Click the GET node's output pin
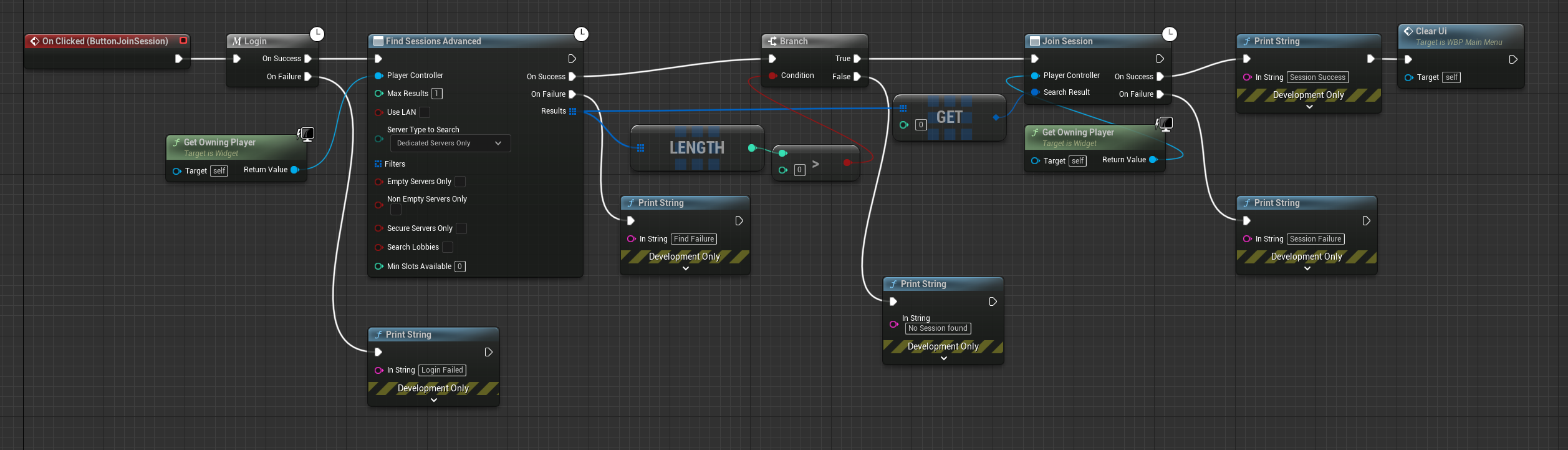The image size is (1568, 450). tap(996, 117)
